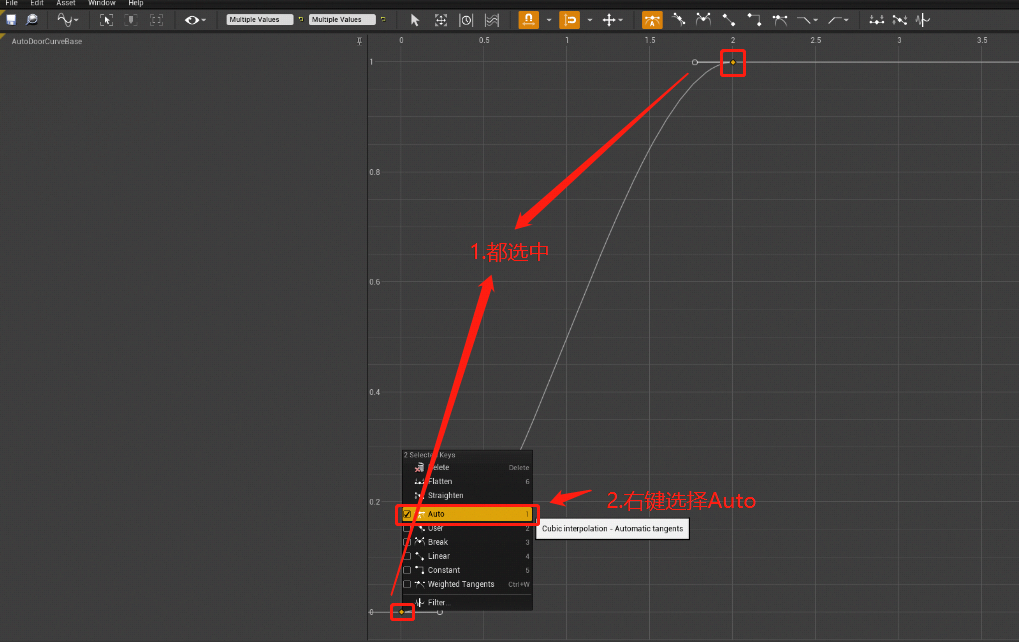Toggle Weighted Tangents toolbar icon

coord(780,20)
